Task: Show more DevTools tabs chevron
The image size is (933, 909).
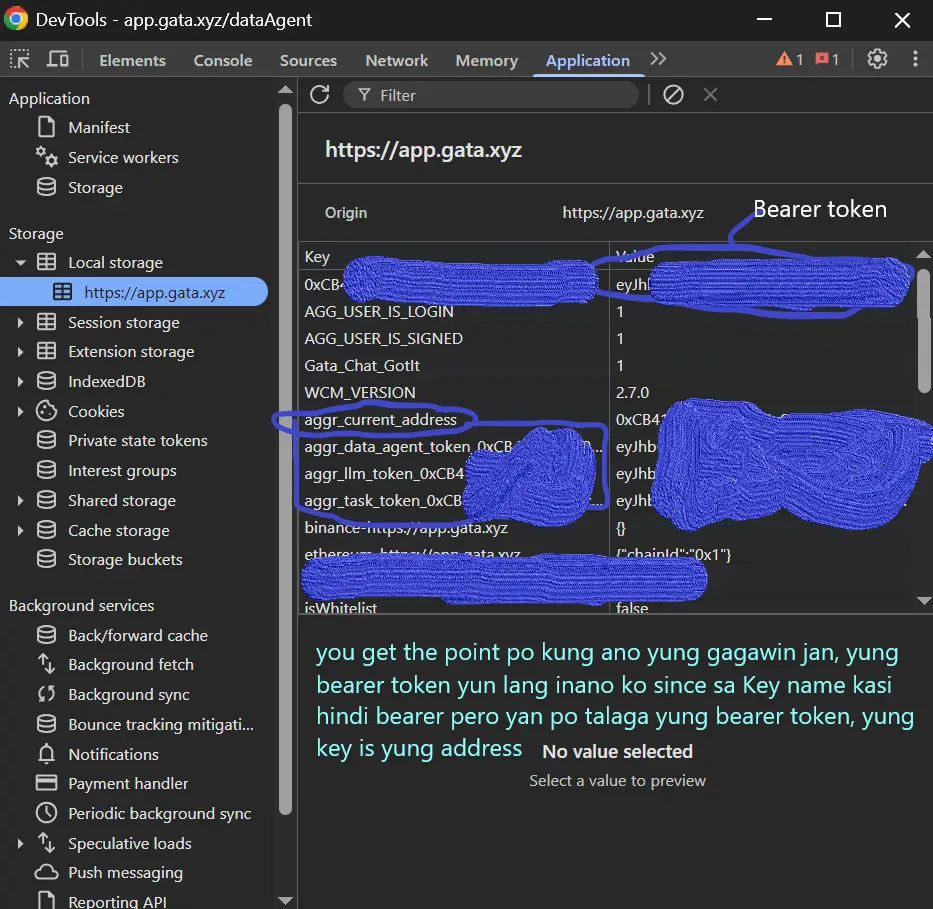Action: [x=658, y=59]
